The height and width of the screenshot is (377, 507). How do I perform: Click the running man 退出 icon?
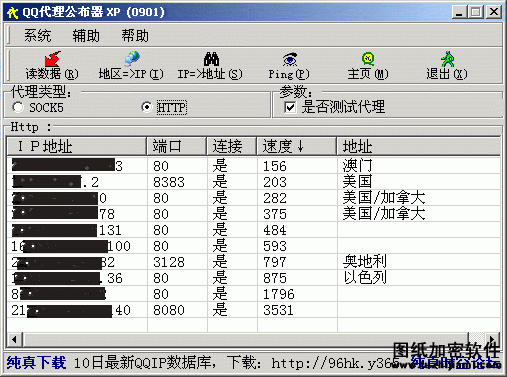[447, 59]
